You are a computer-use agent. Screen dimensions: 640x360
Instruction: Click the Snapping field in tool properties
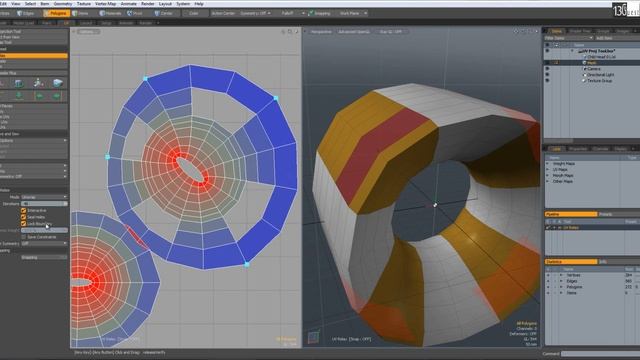(x=43, y=258)
